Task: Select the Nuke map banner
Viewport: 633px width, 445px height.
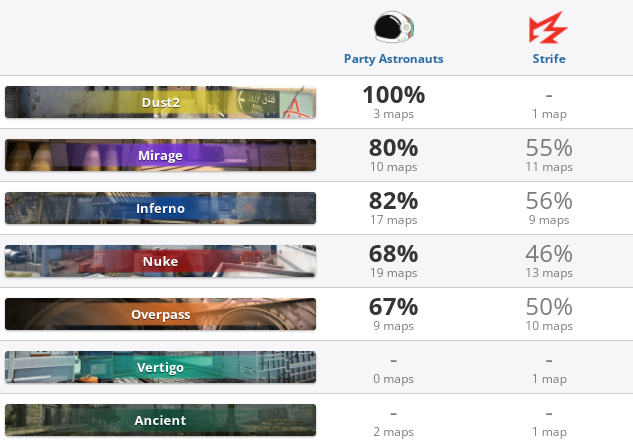Action: pos(160,261)
